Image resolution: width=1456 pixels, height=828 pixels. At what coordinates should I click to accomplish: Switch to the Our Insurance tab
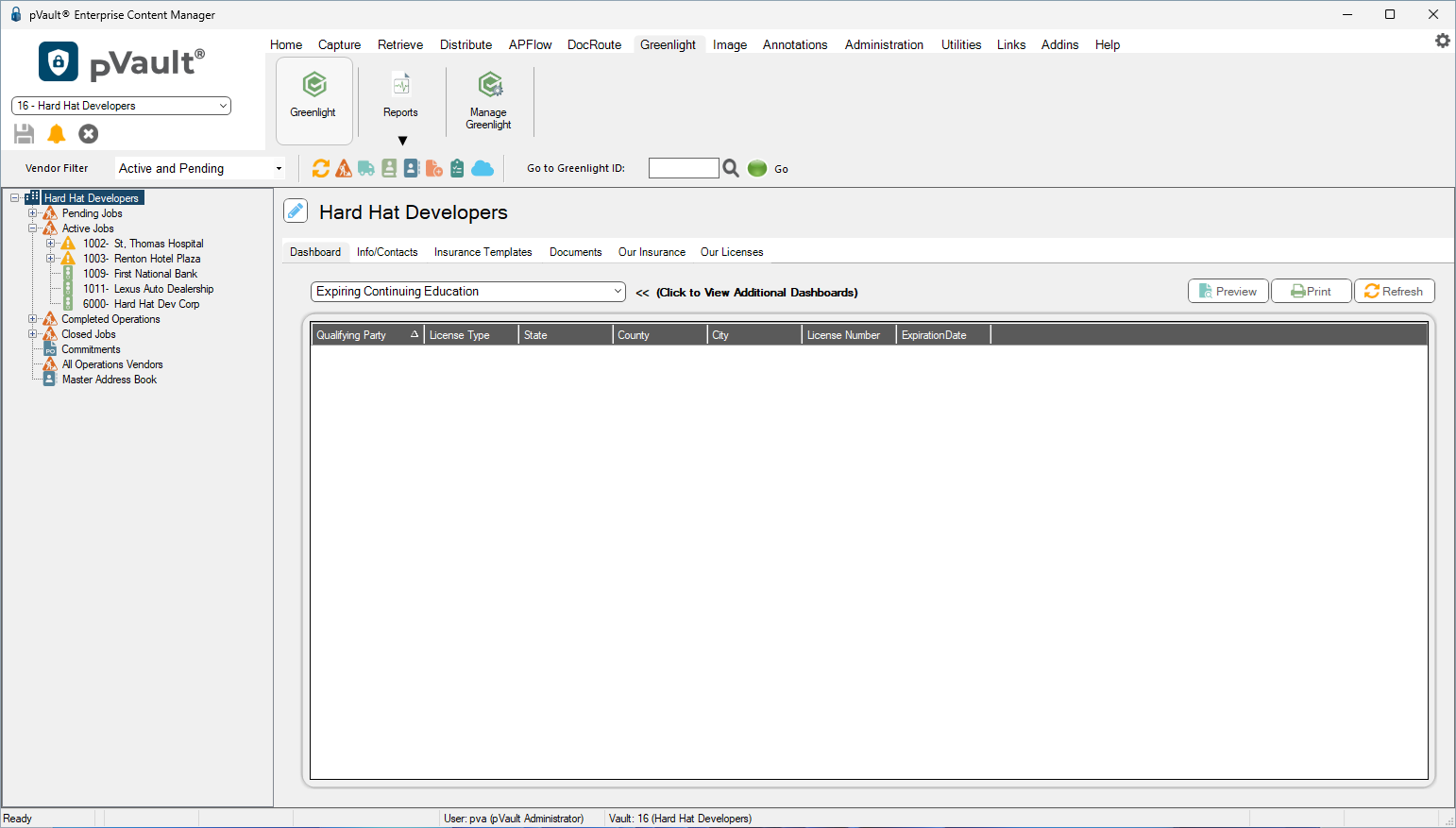click(652, 252)
